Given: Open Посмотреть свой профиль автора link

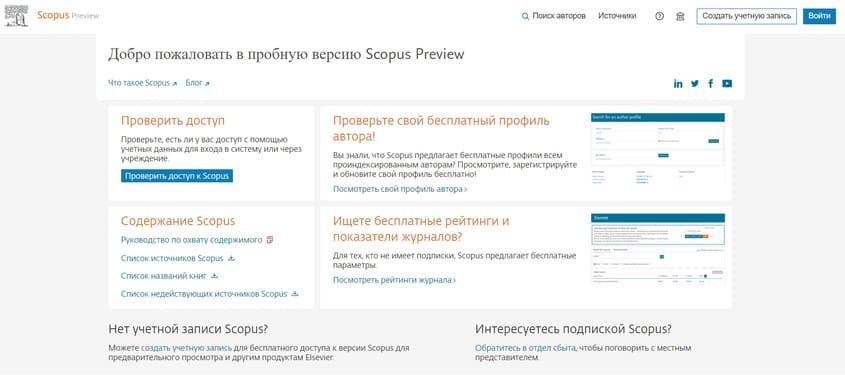Looking at the screenshot, I should tap(400, 189).
